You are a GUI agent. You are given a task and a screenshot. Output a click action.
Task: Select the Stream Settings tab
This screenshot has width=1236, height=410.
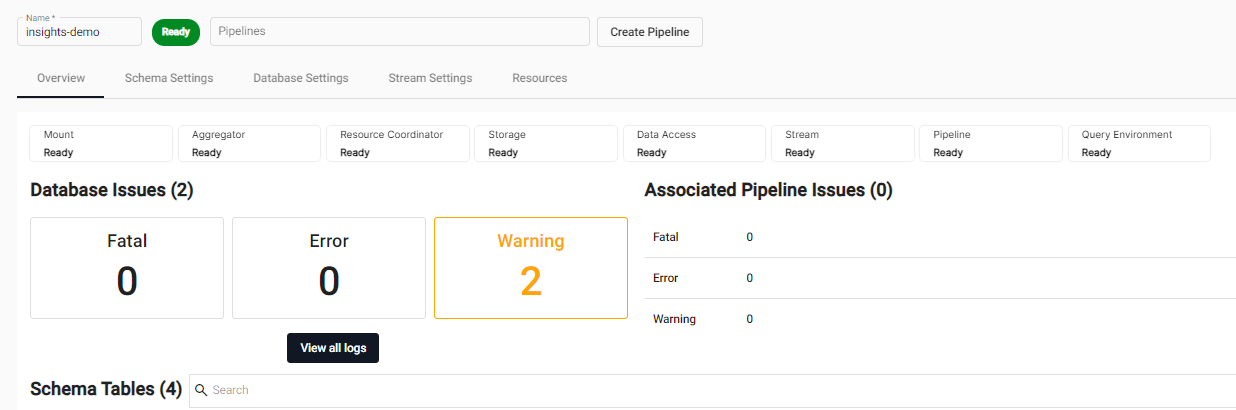[430, 78]
